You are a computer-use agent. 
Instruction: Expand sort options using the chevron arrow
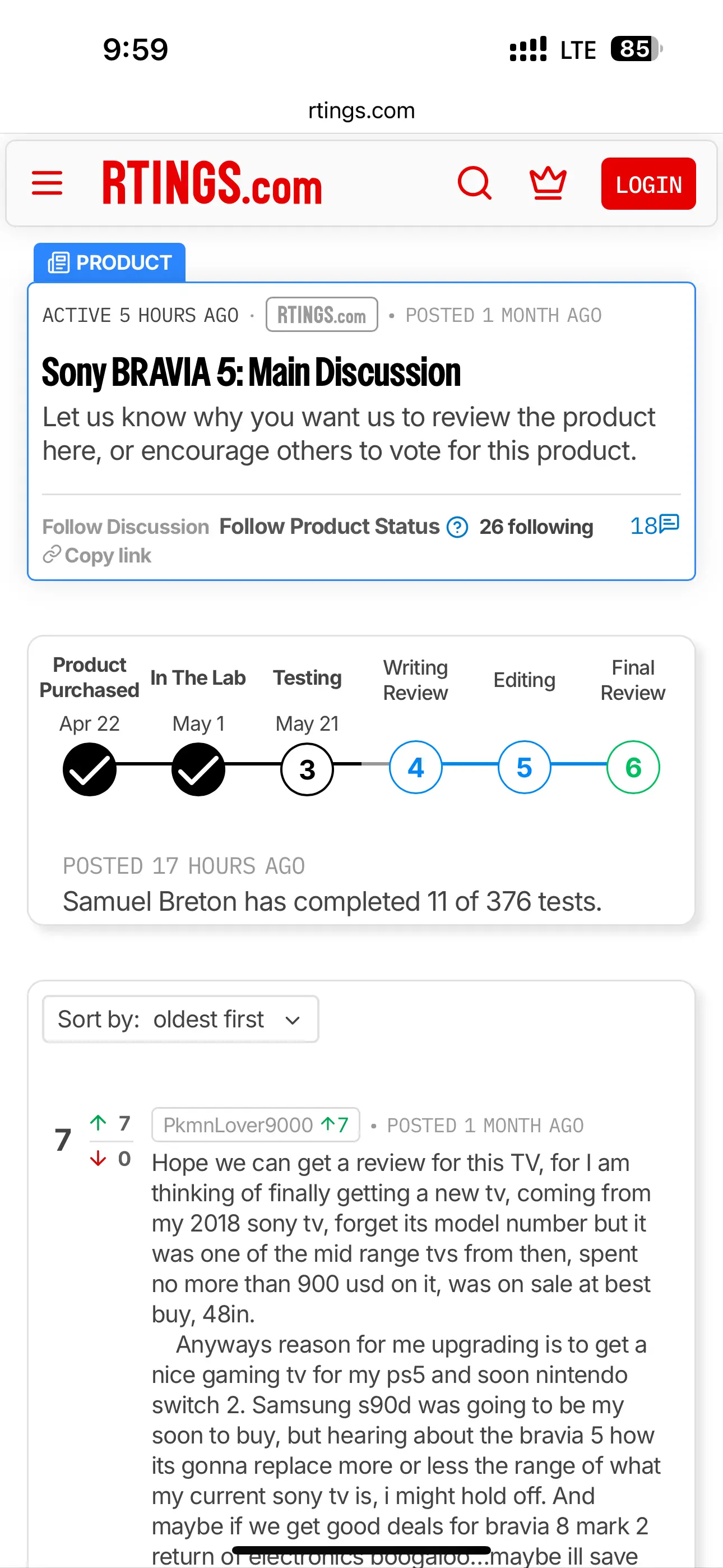(293, 1020)
